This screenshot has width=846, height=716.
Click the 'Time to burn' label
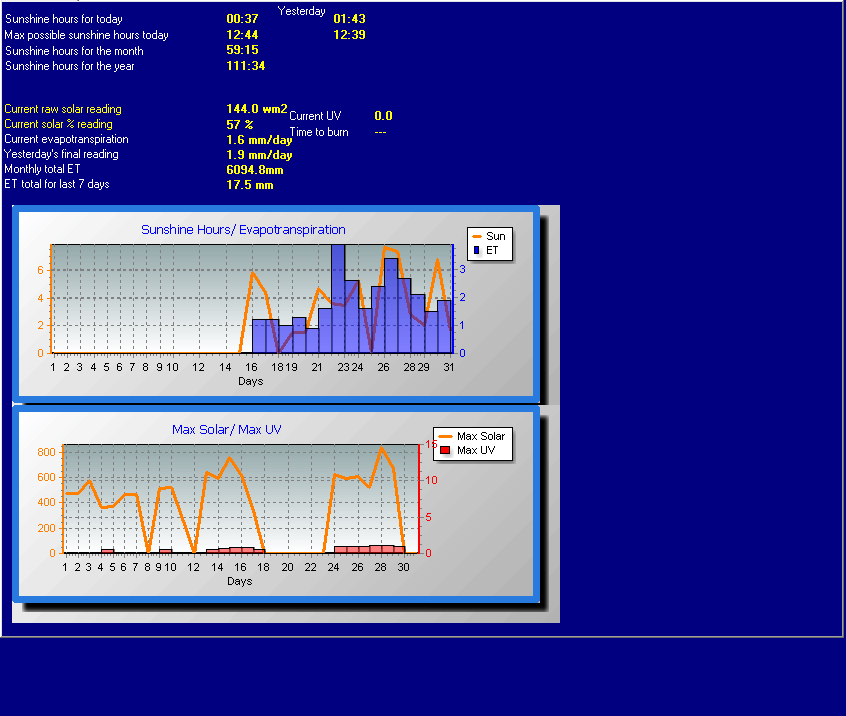tap(319, 132)
